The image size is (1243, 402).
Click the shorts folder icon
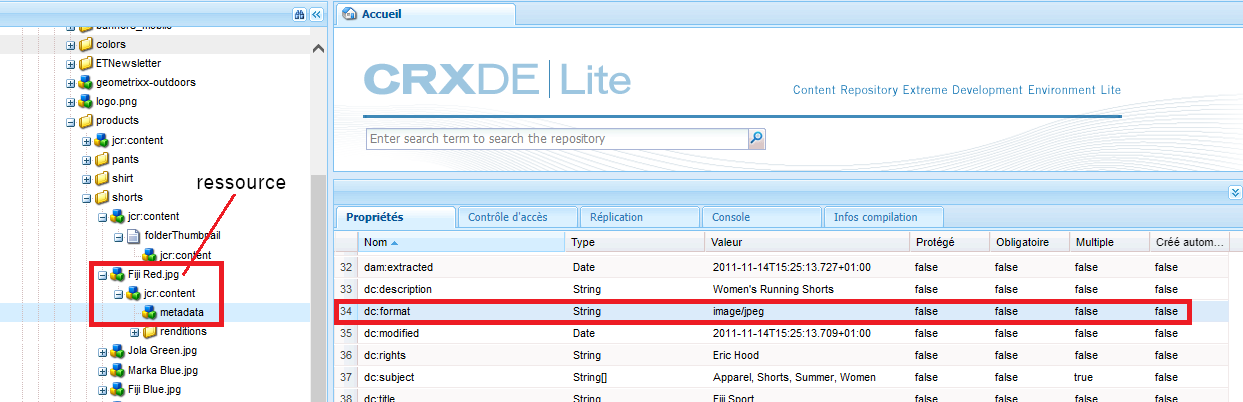(102, 197)
